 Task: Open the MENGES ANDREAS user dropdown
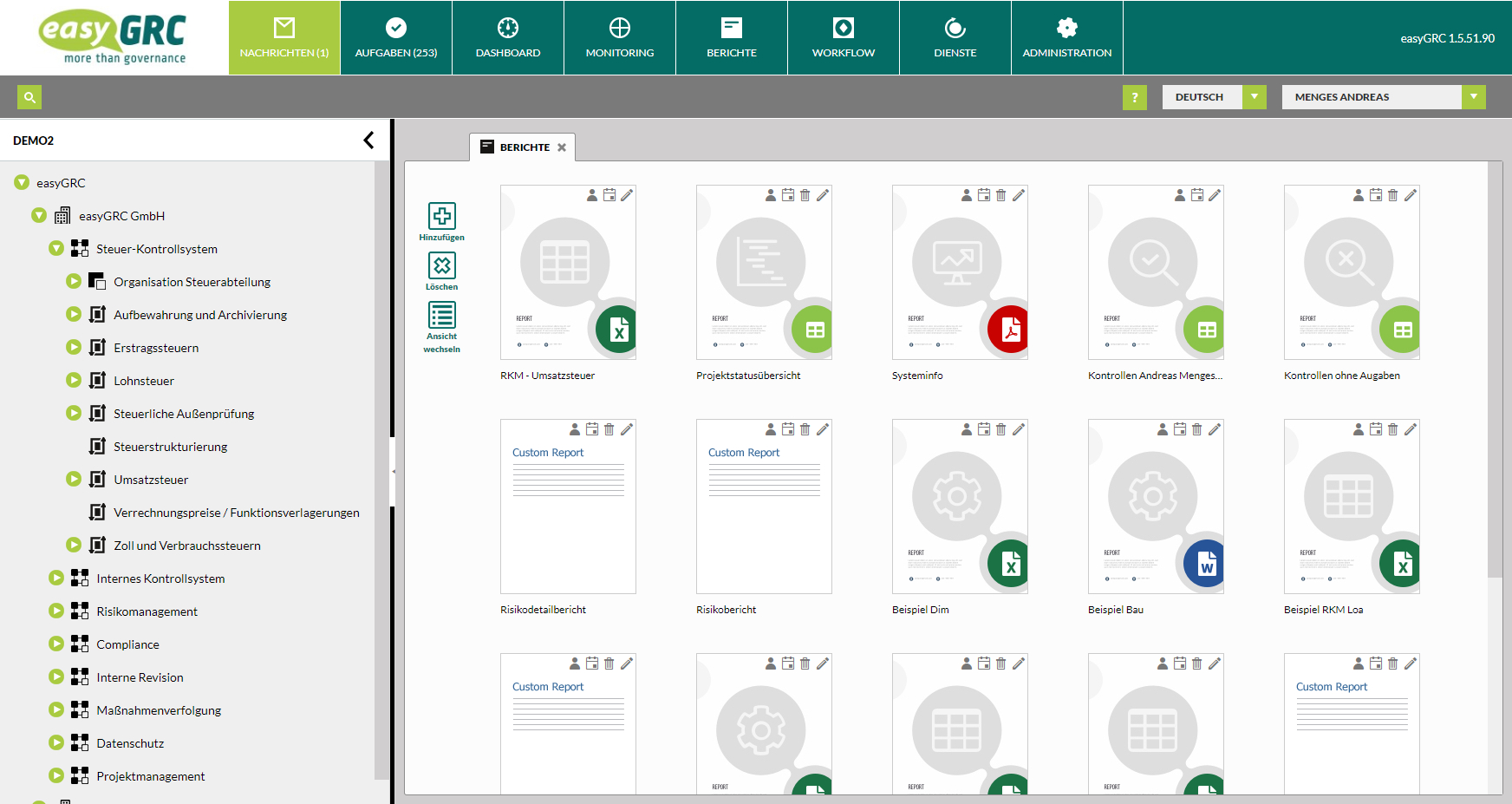(1473, 97)
